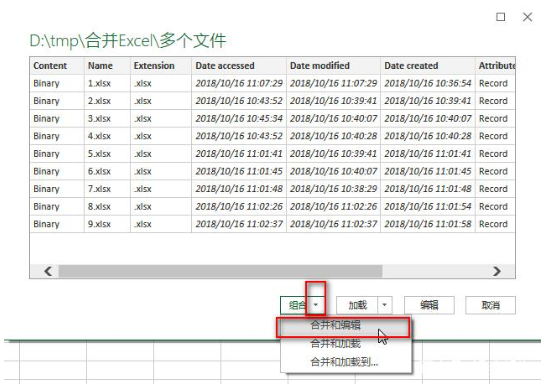This screenshot has width=549, height=392.
Task: Click the horizontal scrollbar thumb
Action: click(220, 271)
